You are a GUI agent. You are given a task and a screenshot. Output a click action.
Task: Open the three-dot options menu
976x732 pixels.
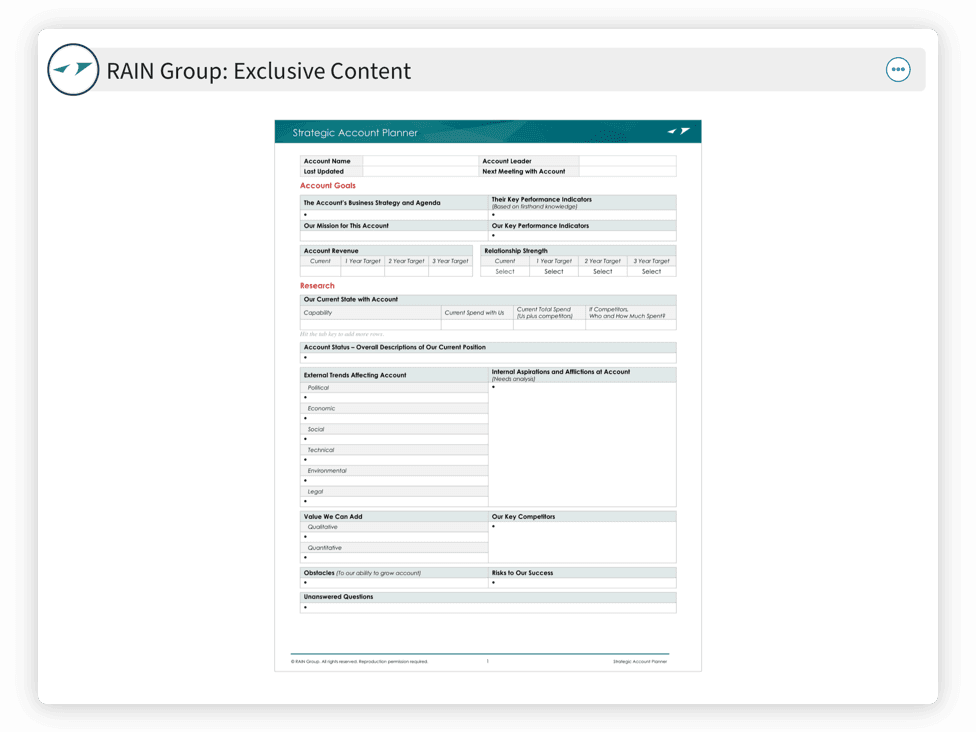click(x=898, y=69)
